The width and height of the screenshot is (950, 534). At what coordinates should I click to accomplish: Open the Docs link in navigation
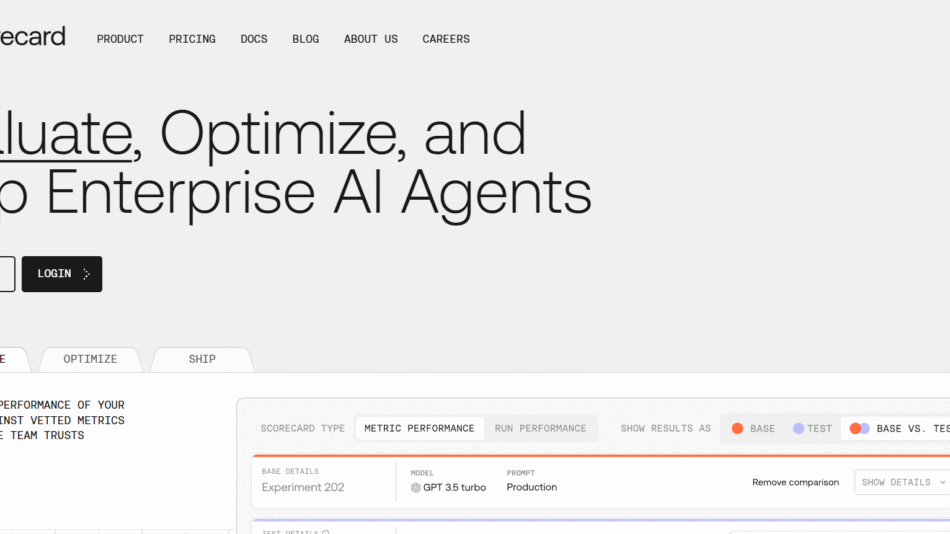tap(254, 39)
